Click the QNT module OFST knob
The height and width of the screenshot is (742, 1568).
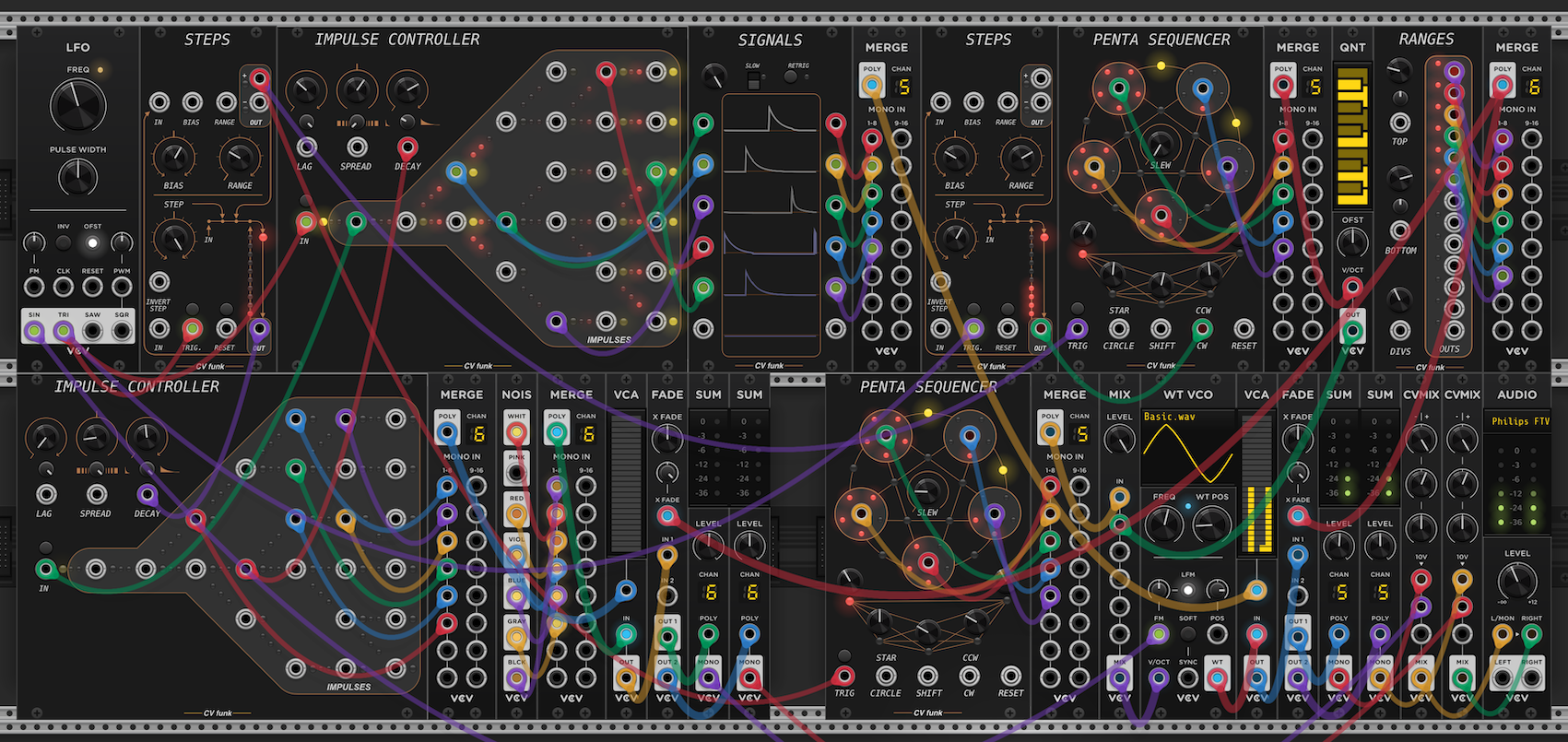1352,242
